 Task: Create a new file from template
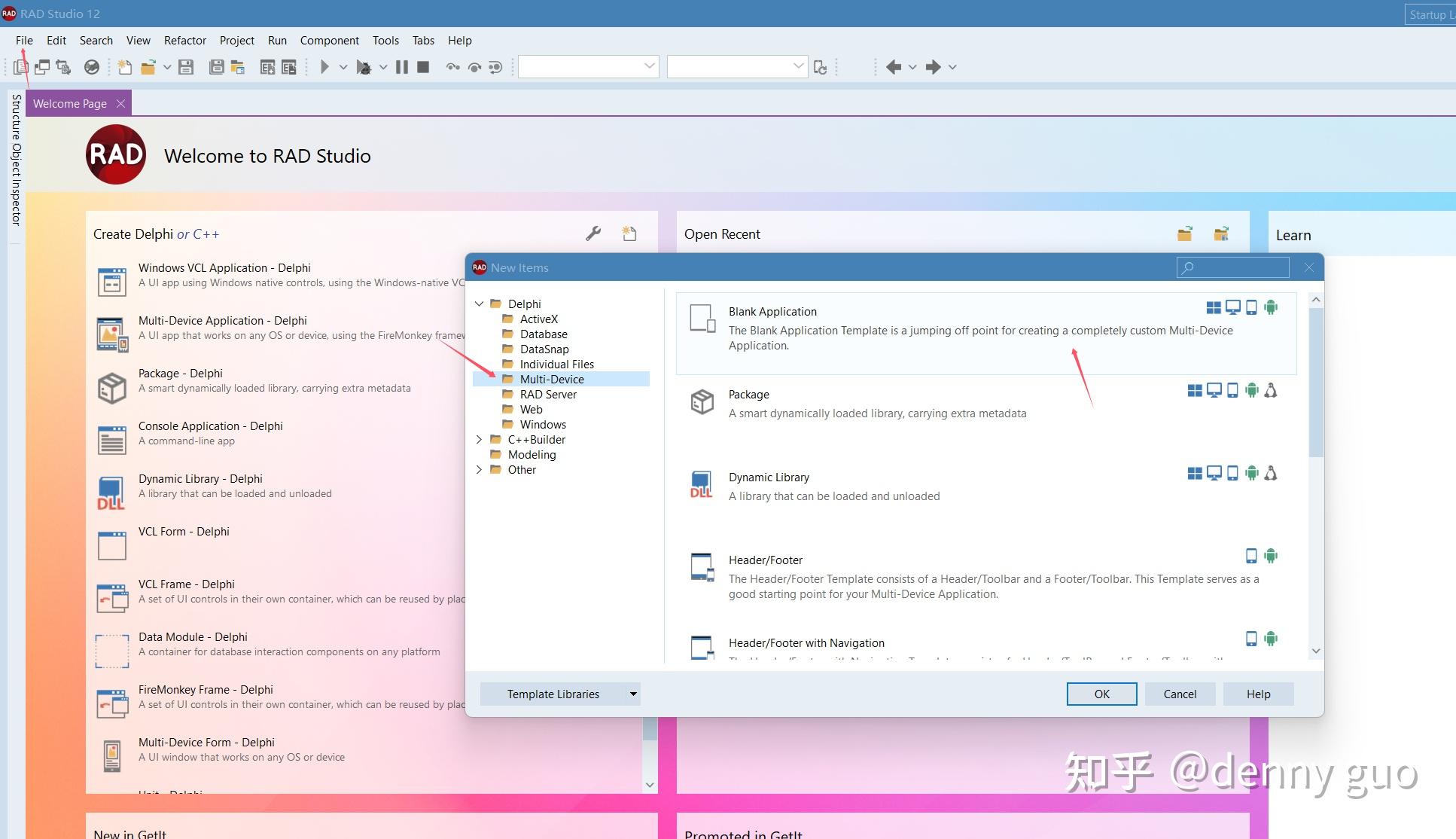coord(124,67)
